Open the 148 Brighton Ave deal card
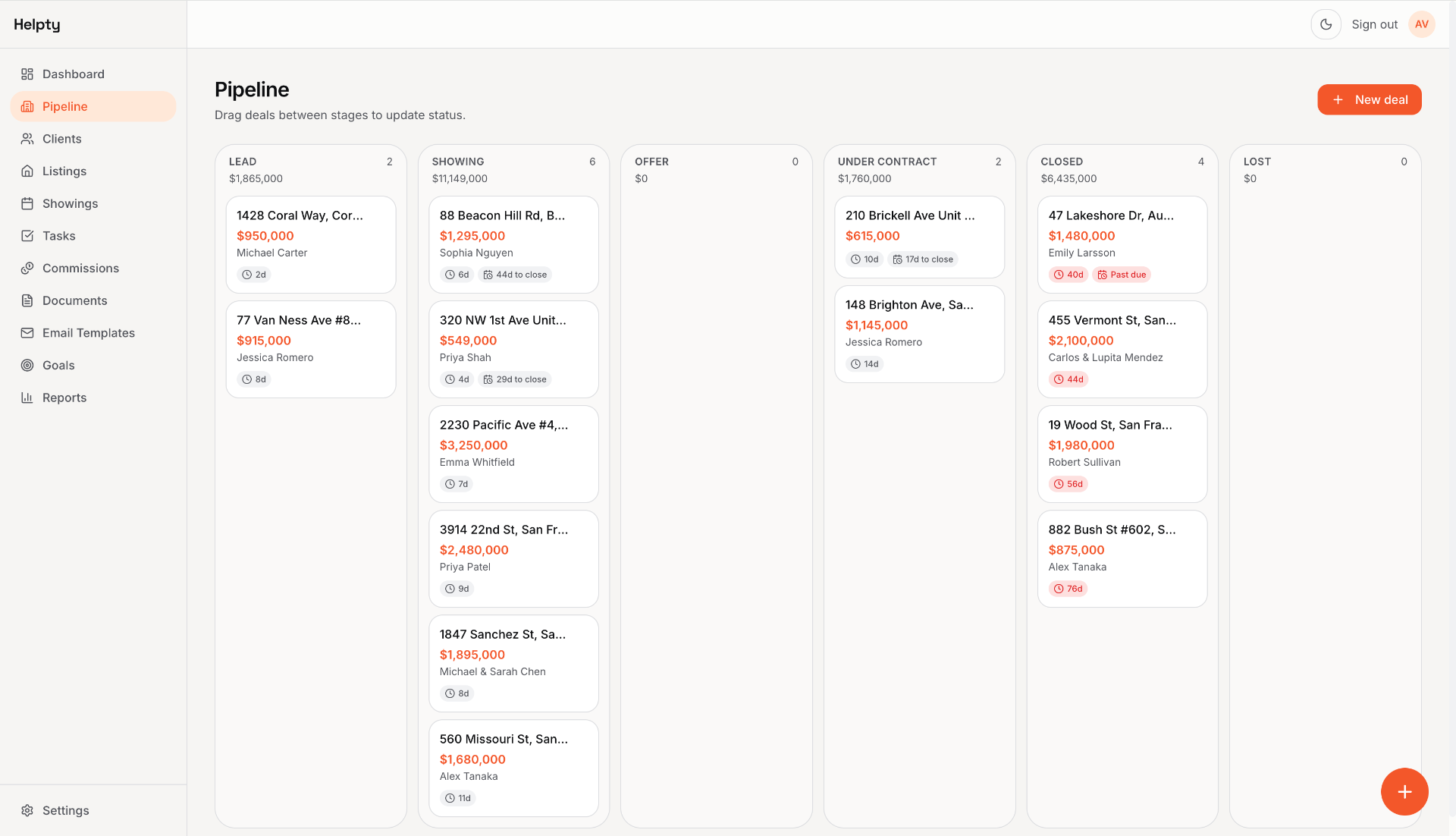 919,335
